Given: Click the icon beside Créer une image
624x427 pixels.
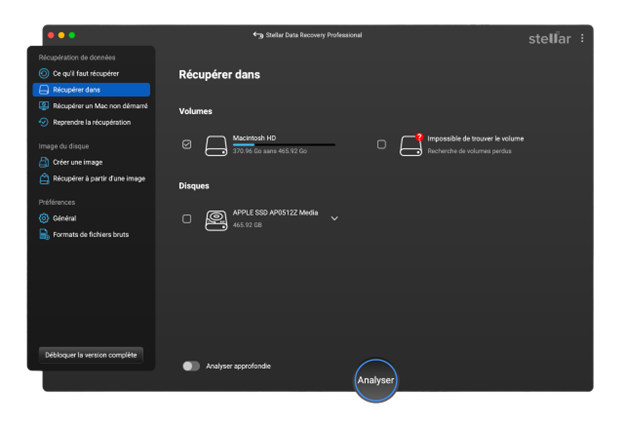Looking at the screenshot, I should (44, 162).
